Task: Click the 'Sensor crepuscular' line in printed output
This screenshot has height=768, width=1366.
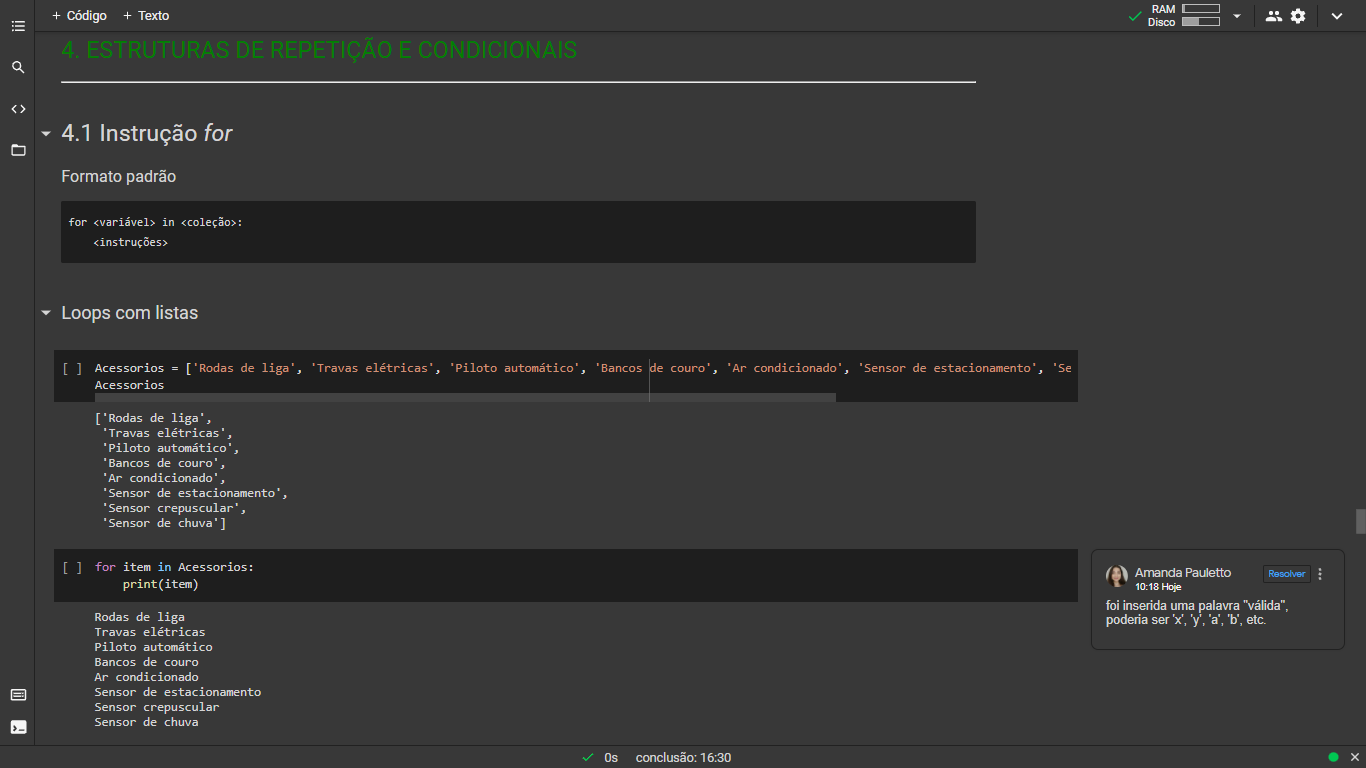Action: [157, 707]
